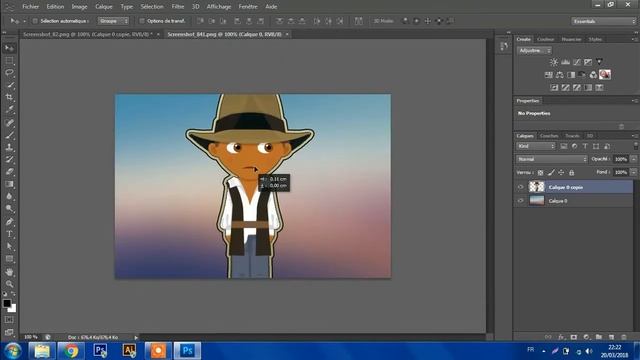
Task: Add a Brightness/Contrast adjustment
Action: [553, 62]
